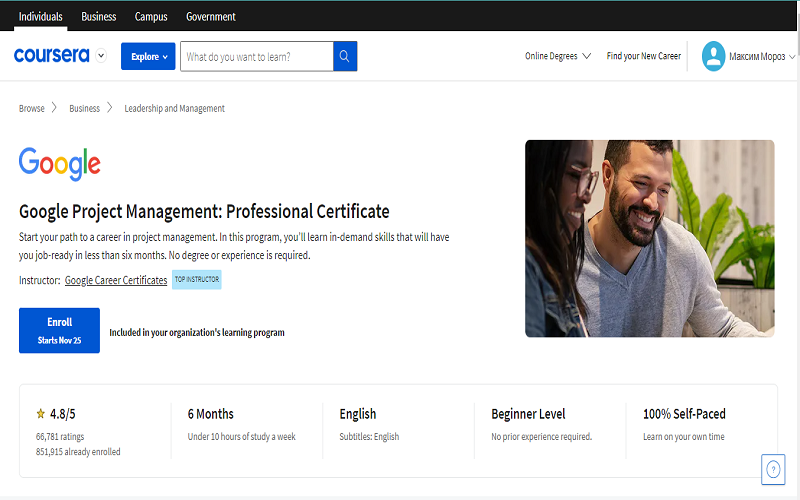Image resolution: width=800 pixels, height=500 pixels.
Task: Expand the dropdown beside Coursera logo
Action: (x=101, y=57)
